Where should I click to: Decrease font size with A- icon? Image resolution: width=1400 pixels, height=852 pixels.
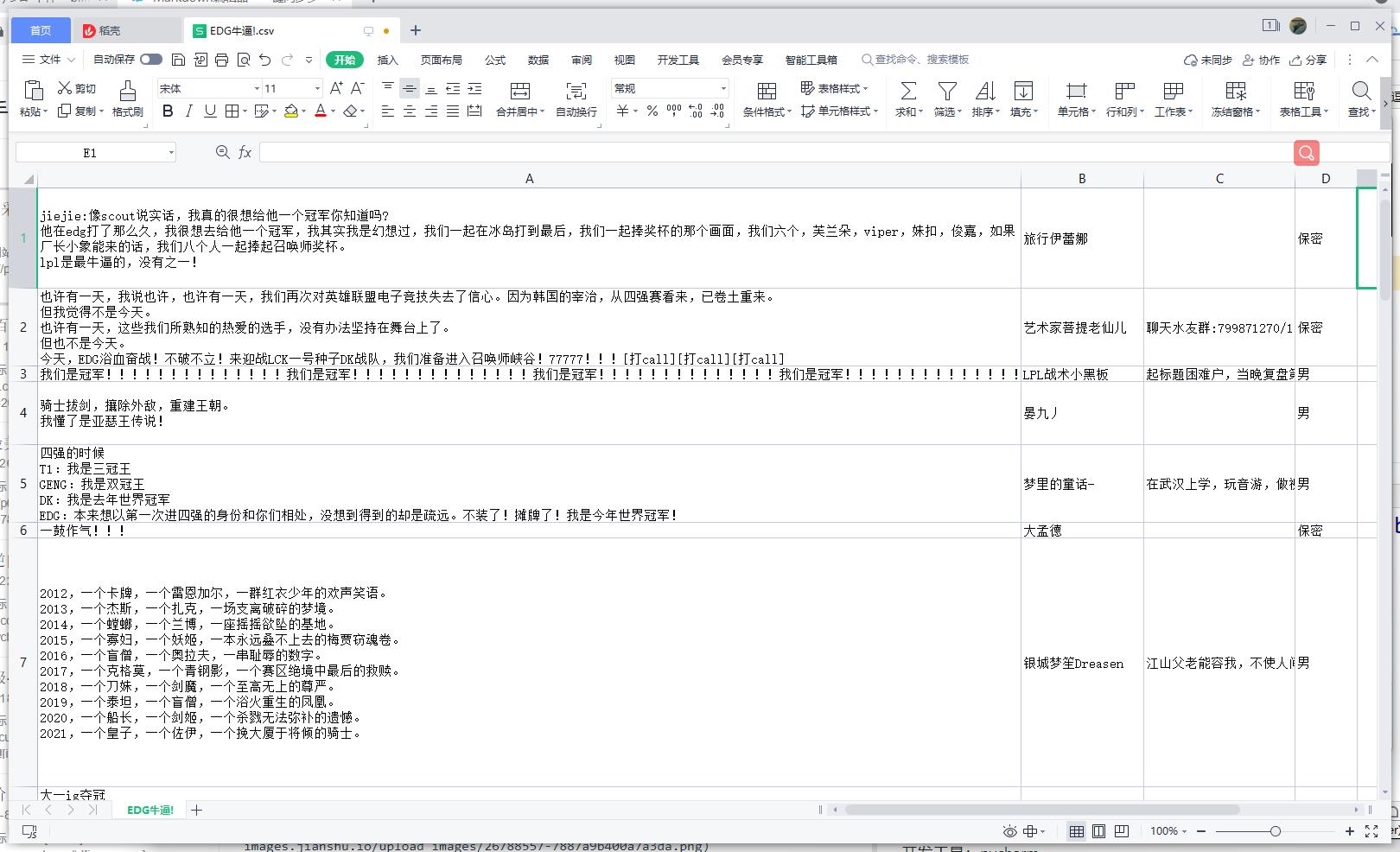[357, 88]
